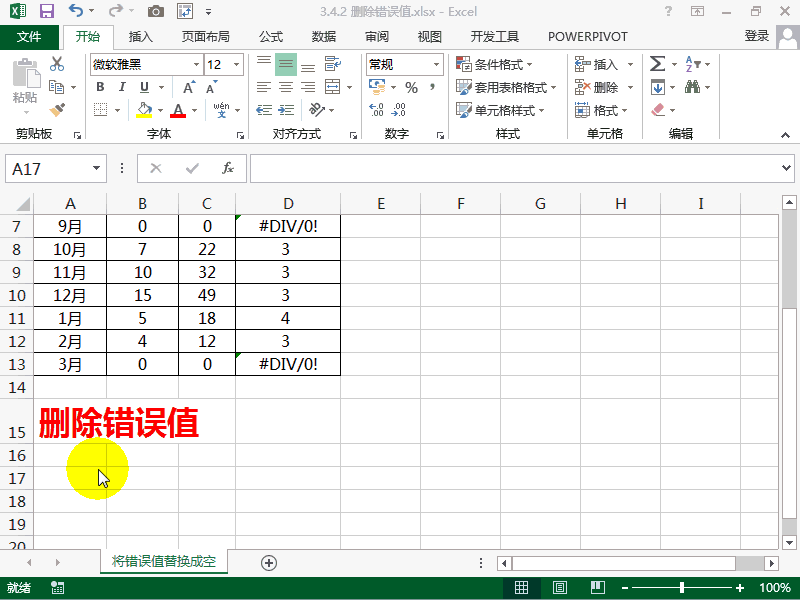Click 插入 cells button
The image size is (800, 600).
597,64
